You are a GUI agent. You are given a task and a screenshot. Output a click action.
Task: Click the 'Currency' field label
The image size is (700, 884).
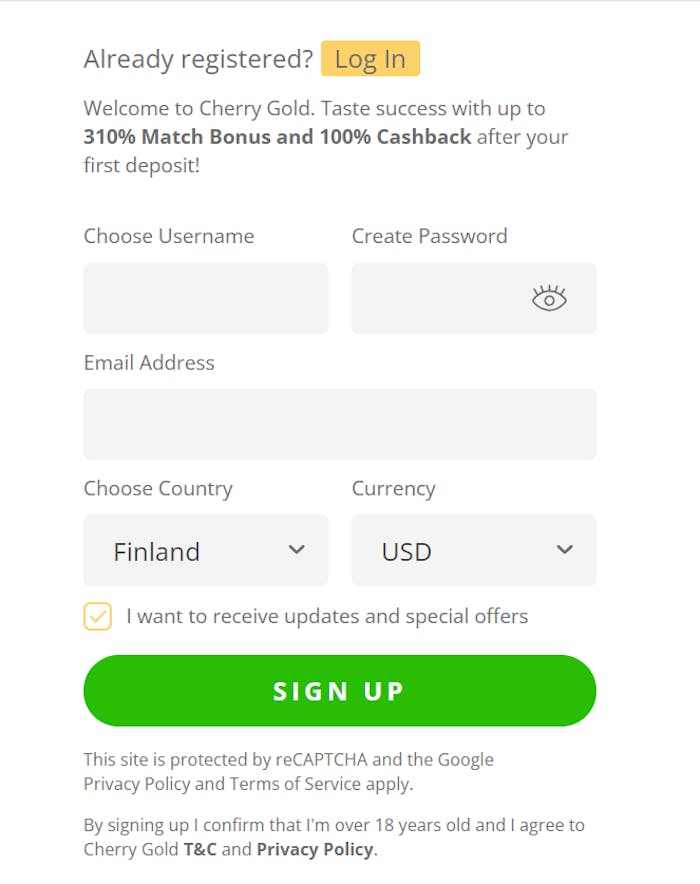tap(393, 489)
